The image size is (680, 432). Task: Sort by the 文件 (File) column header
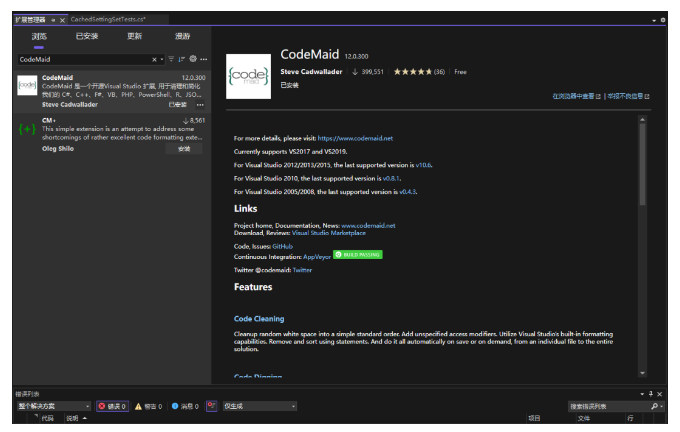tap(584, 419)
